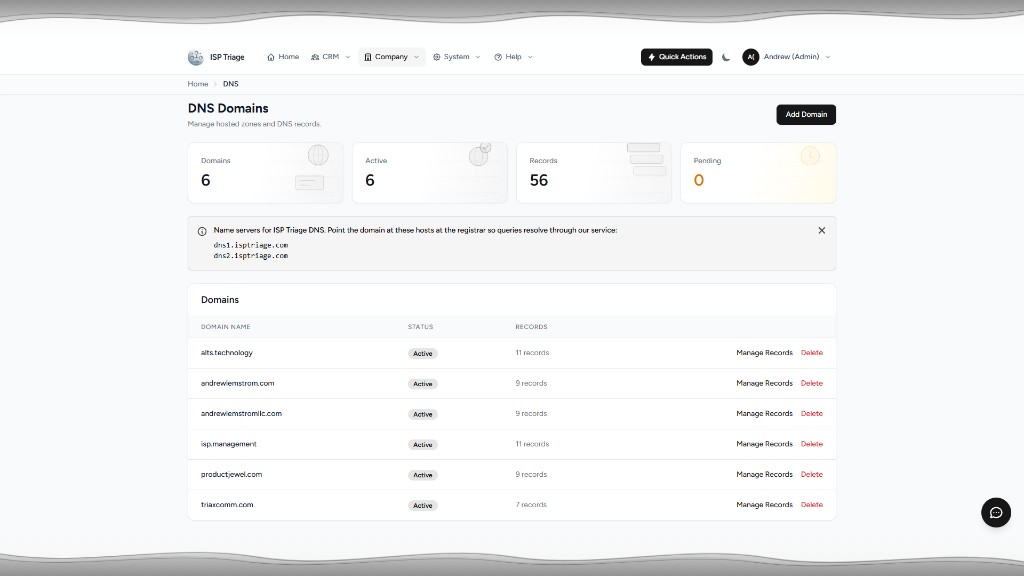Dismiss the name servers info banner

822,231
